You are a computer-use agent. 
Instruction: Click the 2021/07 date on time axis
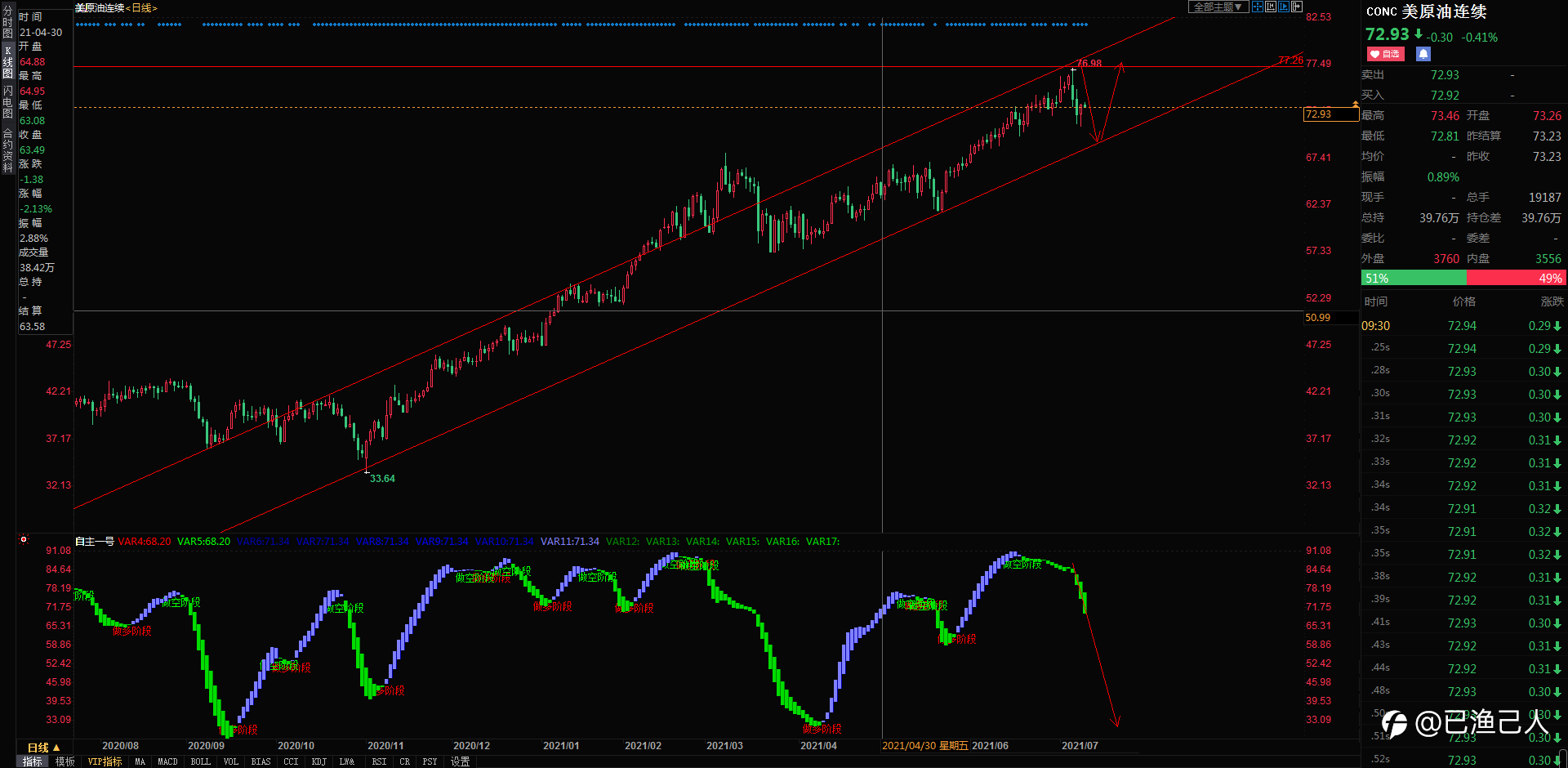click(x=1080, y=746)
